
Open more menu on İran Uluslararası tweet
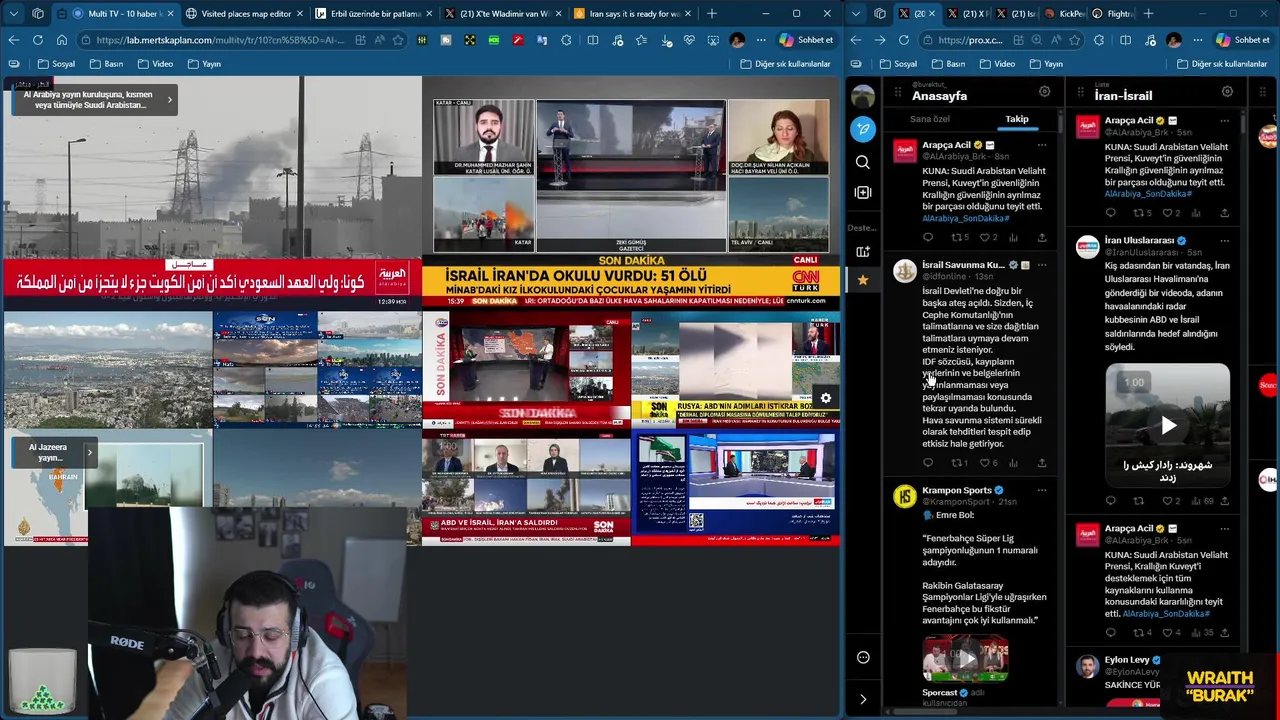pos(1224,241)
